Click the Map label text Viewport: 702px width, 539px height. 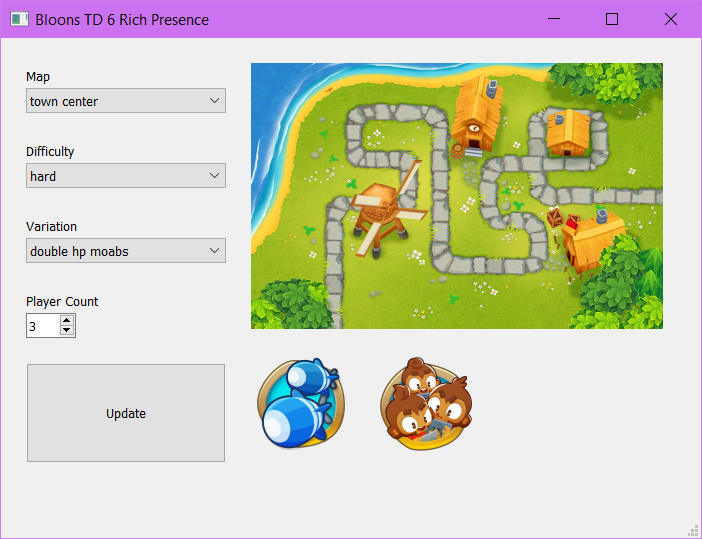point(38,77)
